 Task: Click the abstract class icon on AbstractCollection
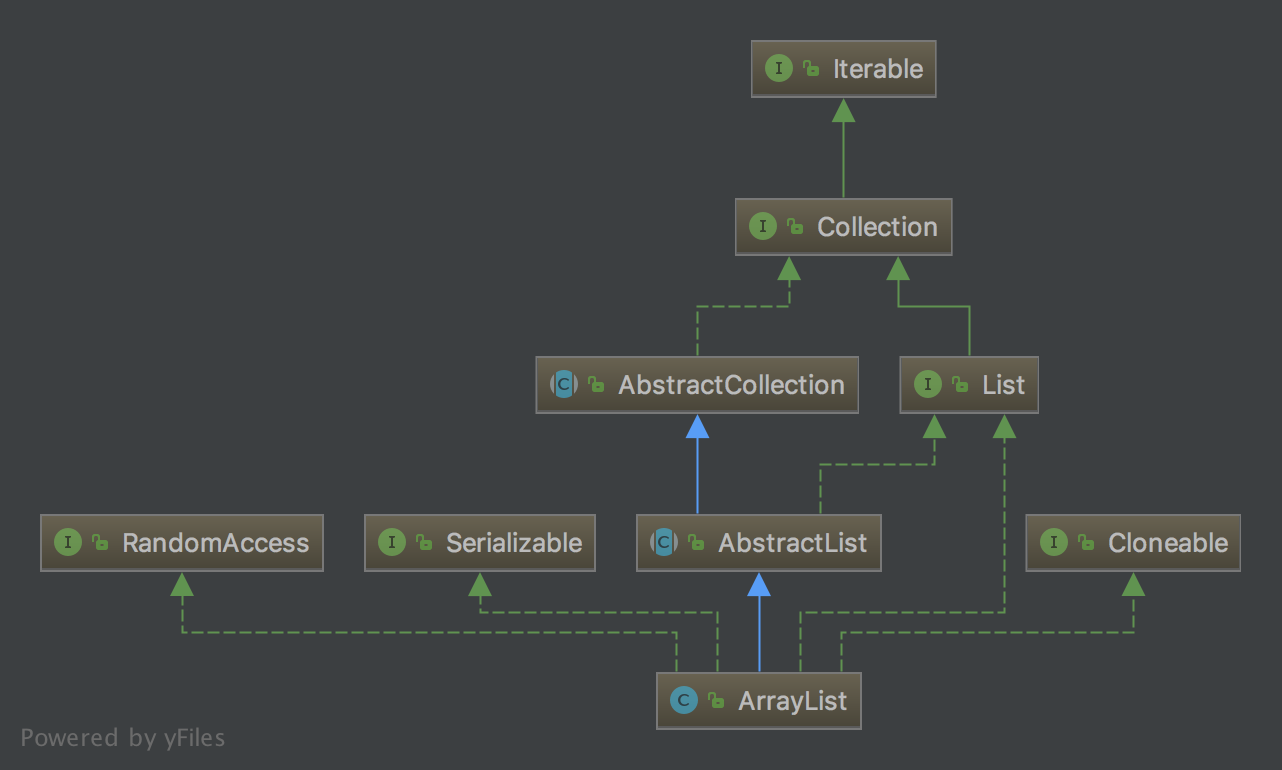click(563, 385)
